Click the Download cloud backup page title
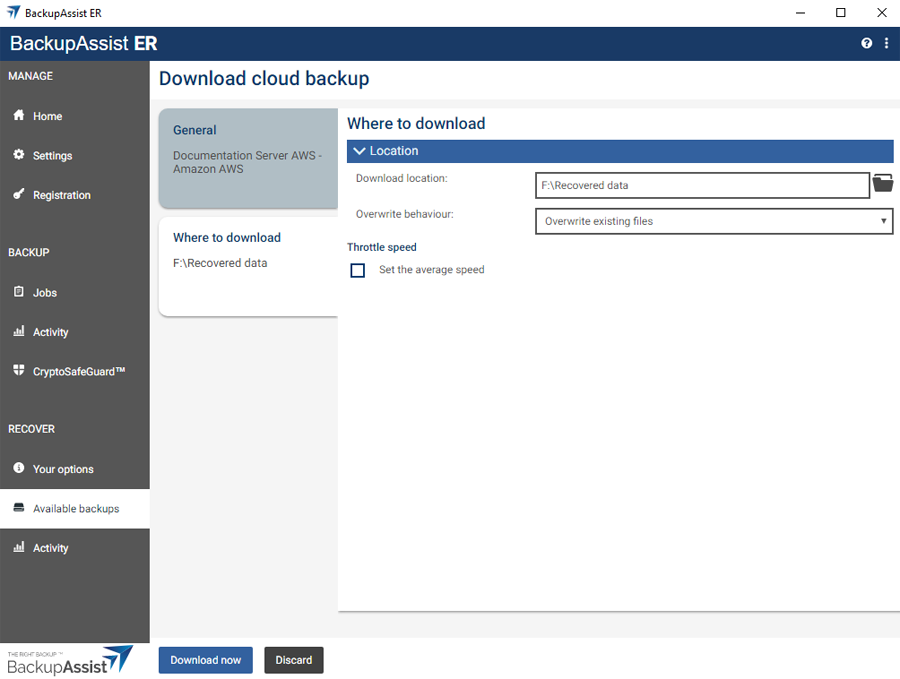The width and height of the screenshot is (900, 679). click(x=264, y=79)
